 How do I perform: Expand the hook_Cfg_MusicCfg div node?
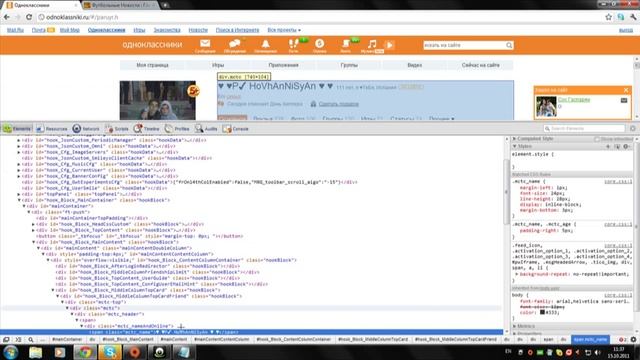pyautogui.click(x=19, y=164)
